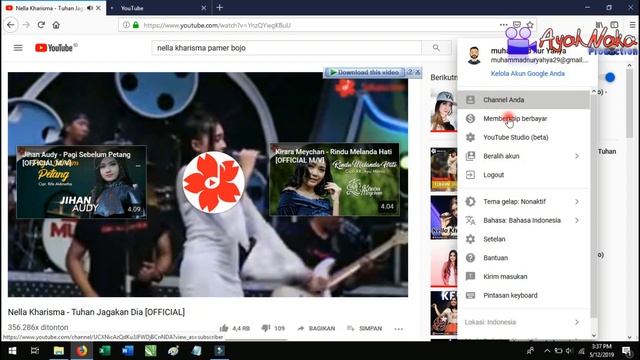Click the red flower channel logo
640x360 pixels.
point(213,182)
